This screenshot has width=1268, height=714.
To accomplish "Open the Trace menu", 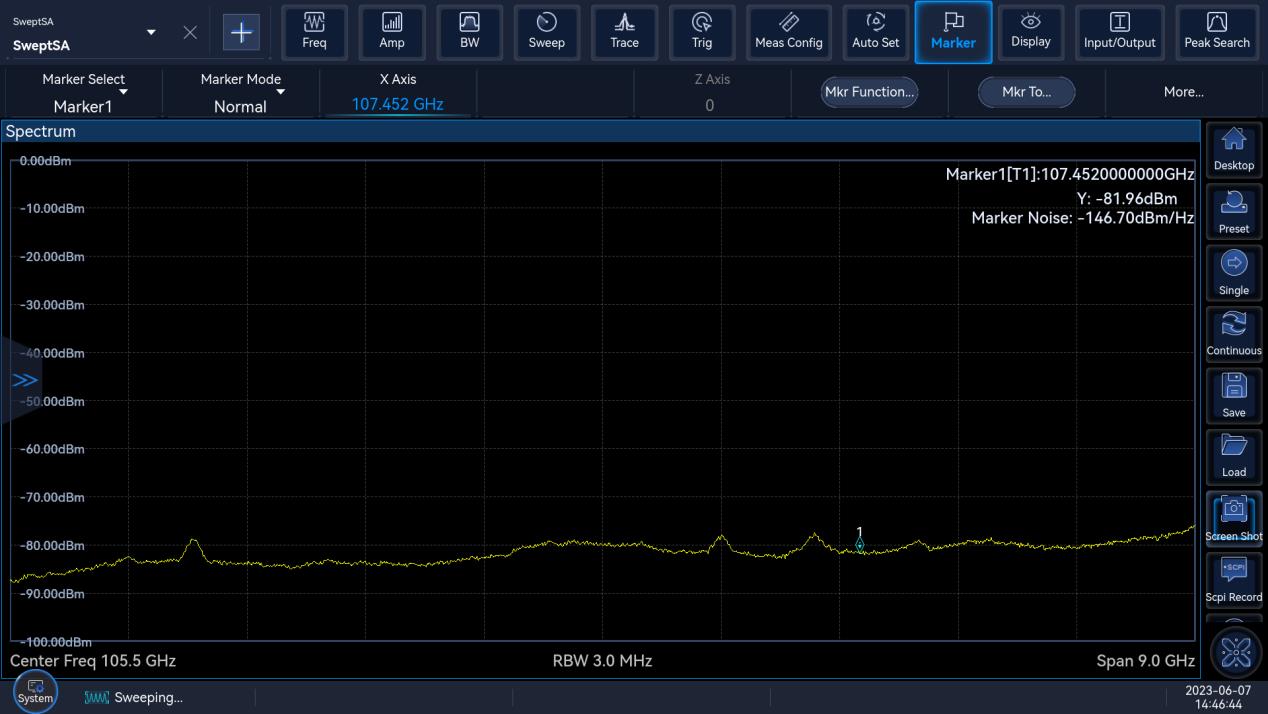I will tap(624, 32).
